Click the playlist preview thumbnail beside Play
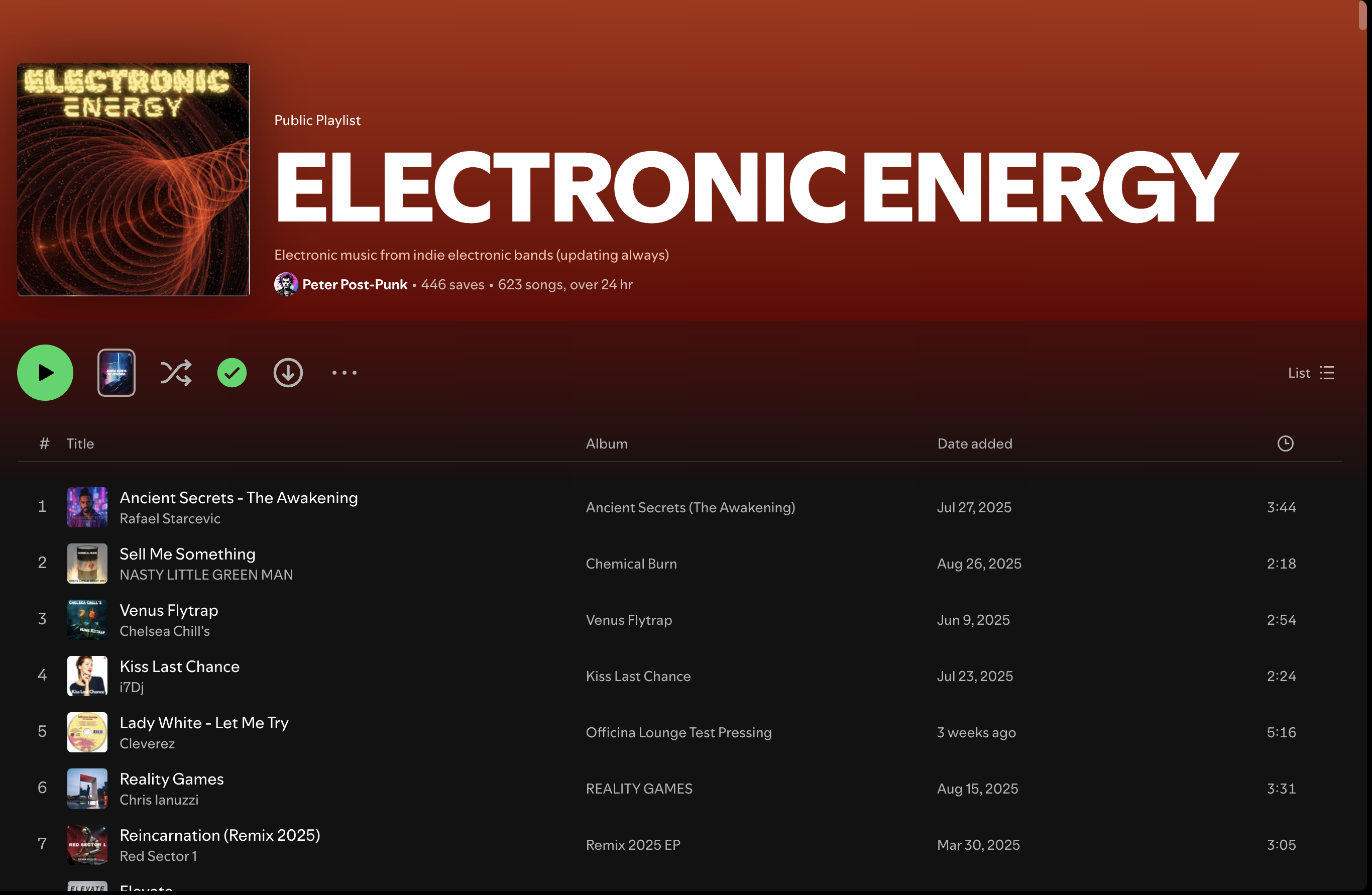The height and width of the screenshot is (895, 1372). coord(117,373)
